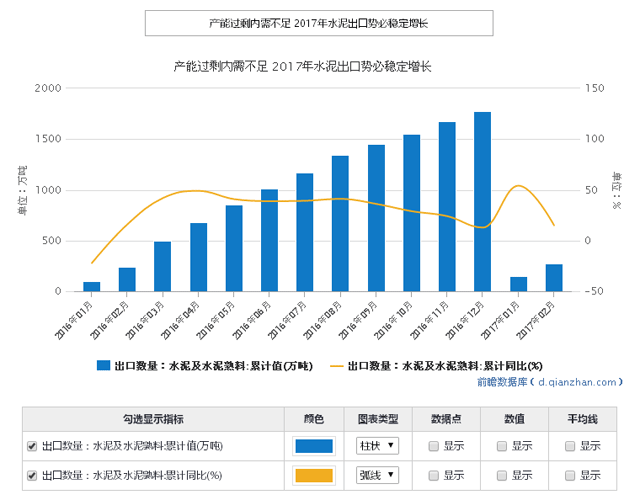This screenshot has width=640, height=500.
Task: Click the 累计值(万吨) legend label text
Action: 214,366
